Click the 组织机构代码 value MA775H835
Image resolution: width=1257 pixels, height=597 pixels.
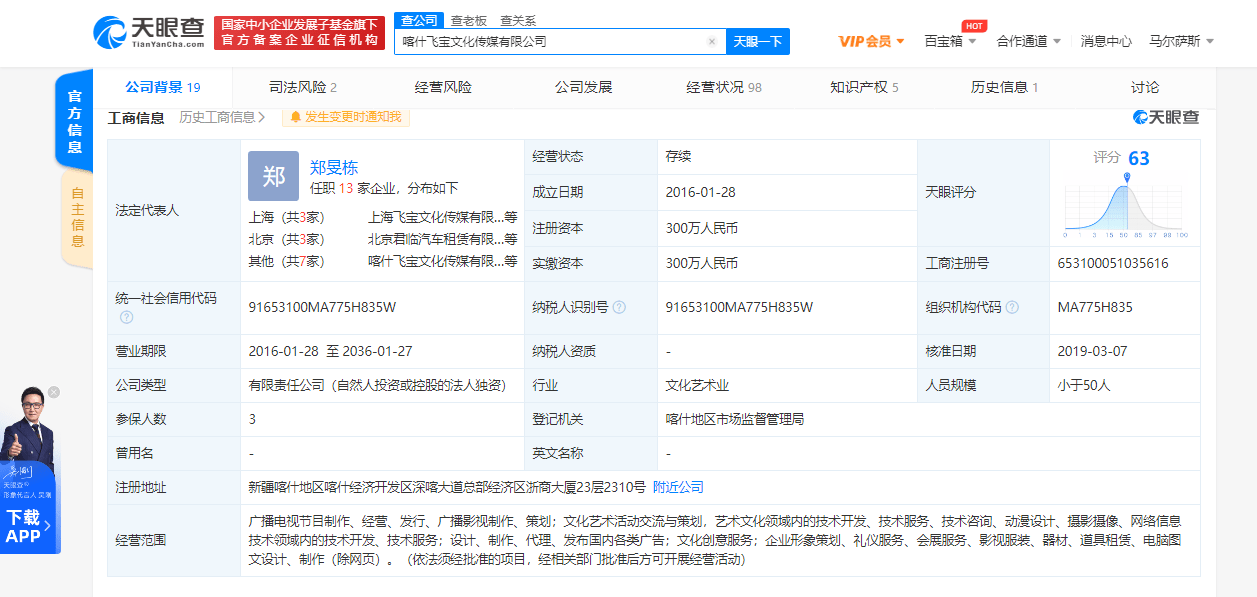click(x=1095, y=307)
